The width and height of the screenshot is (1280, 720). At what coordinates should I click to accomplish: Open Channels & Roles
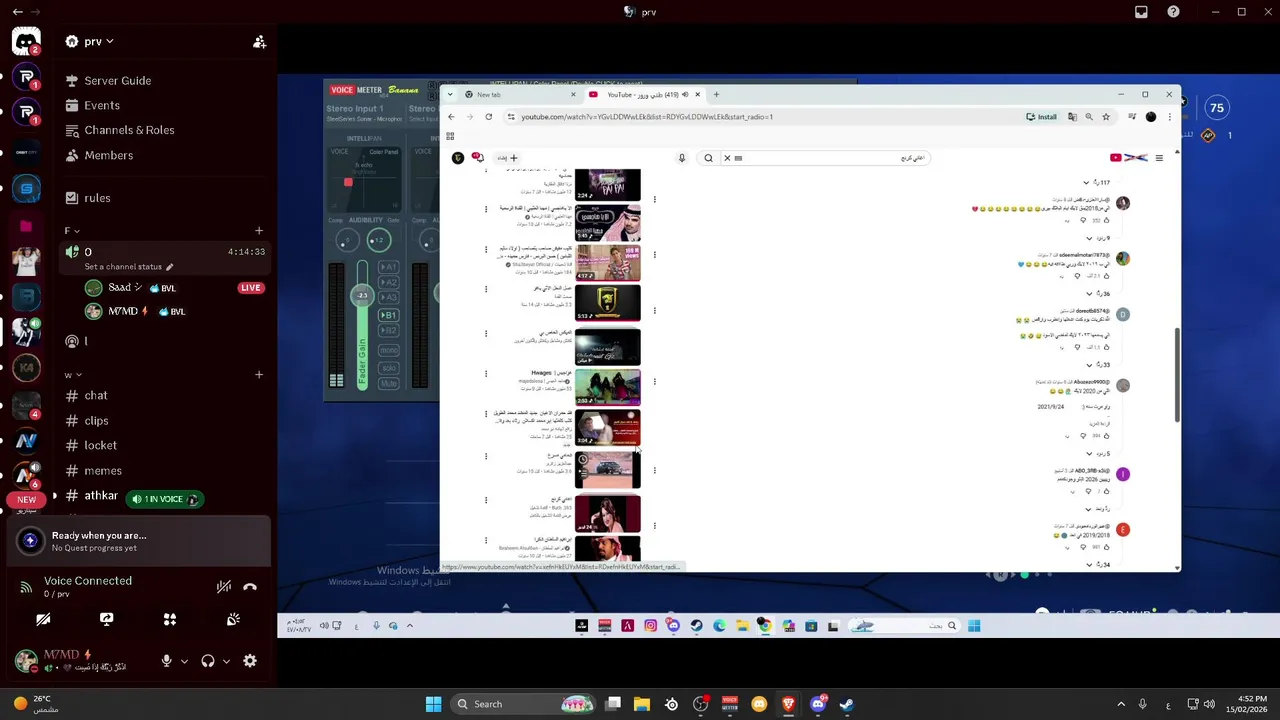click(129, 130)
